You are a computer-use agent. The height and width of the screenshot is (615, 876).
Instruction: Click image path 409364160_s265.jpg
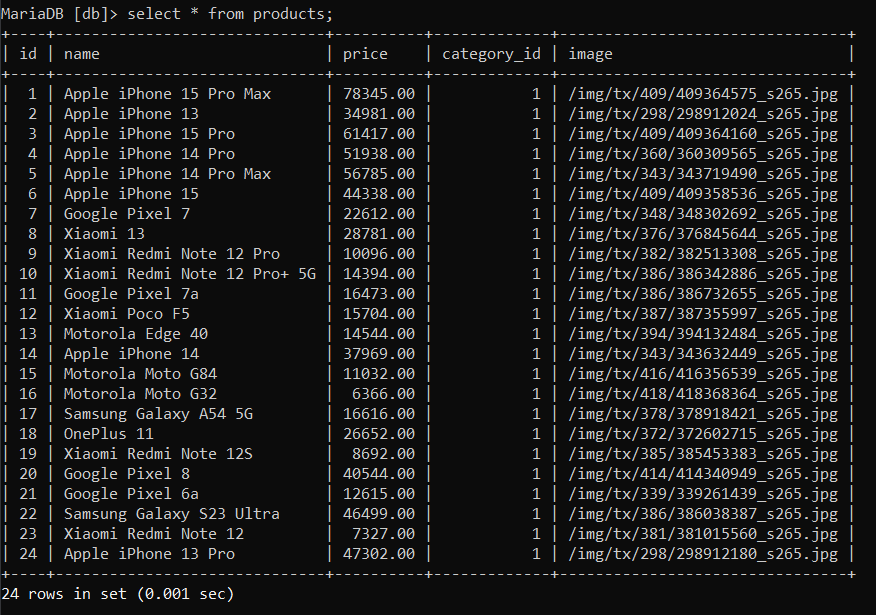point(703,134)
